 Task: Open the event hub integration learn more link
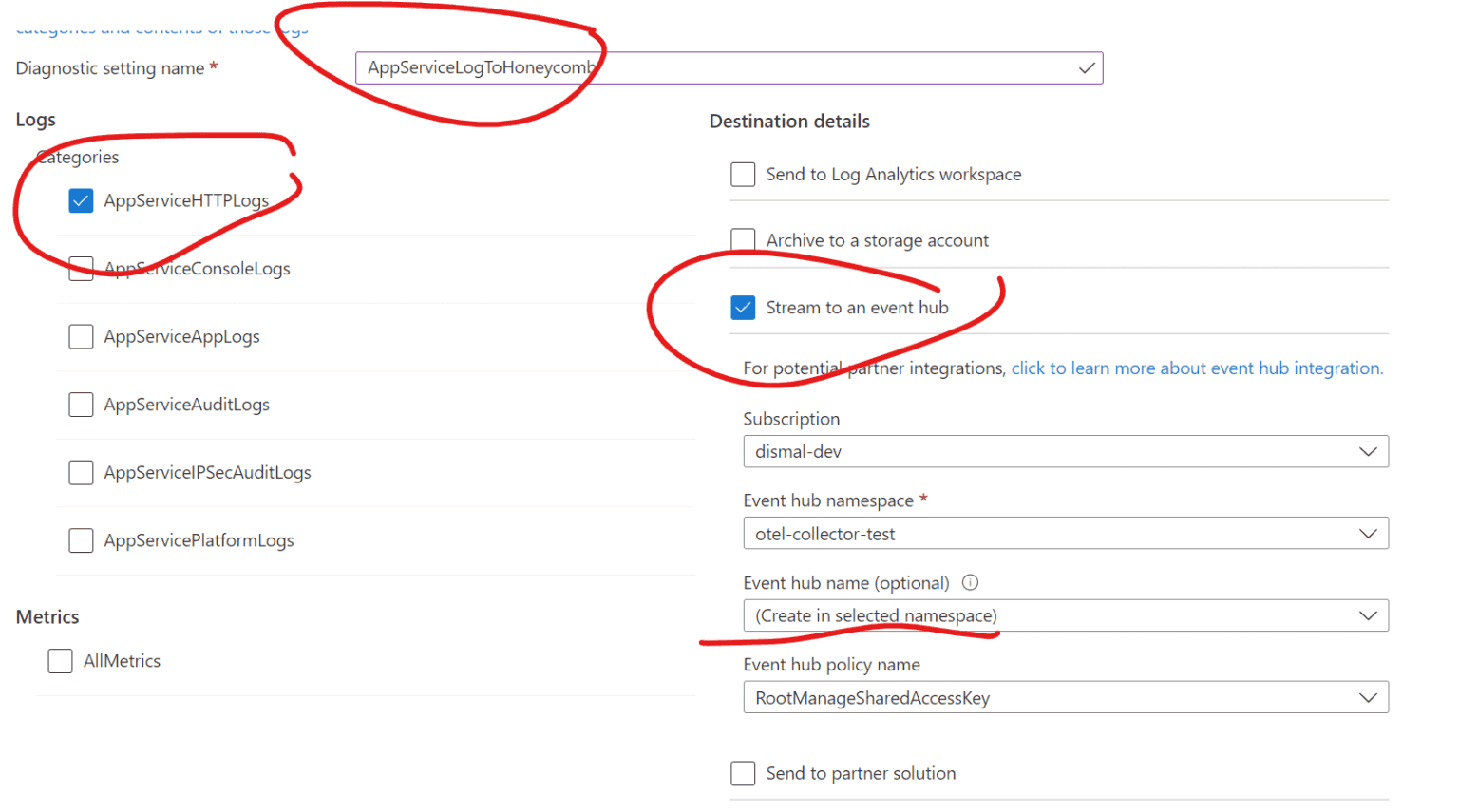[1196, 368]
